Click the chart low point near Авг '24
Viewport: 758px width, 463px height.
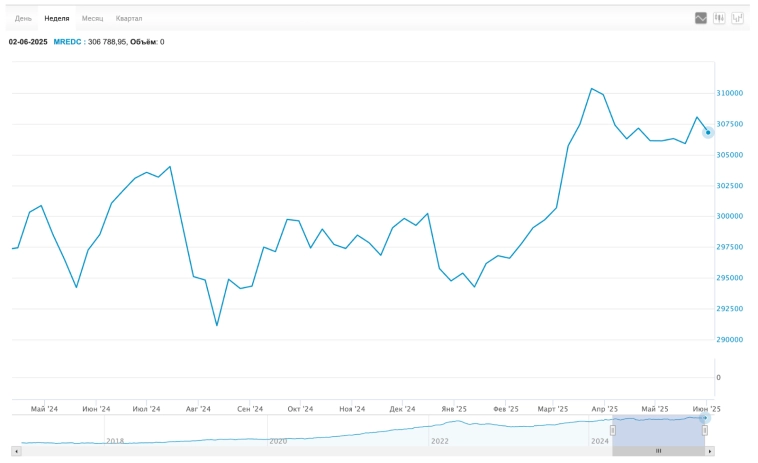tap(217, 325)
